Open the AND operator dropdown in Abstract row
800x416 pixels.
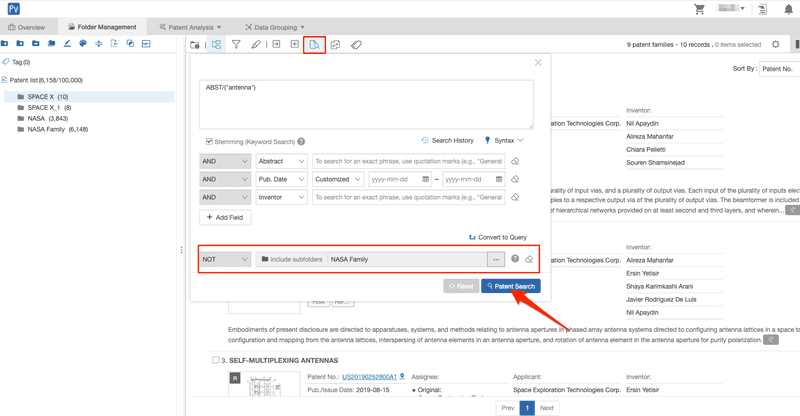[225, 161]
